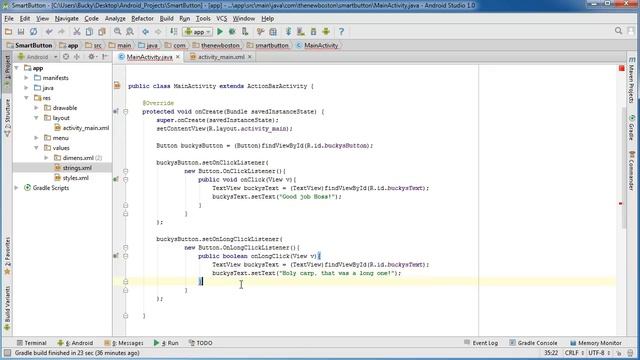This screenshot has width=640, height=360.
Task: Select styles.xml in project tree
Action: (x=76, y=178)
